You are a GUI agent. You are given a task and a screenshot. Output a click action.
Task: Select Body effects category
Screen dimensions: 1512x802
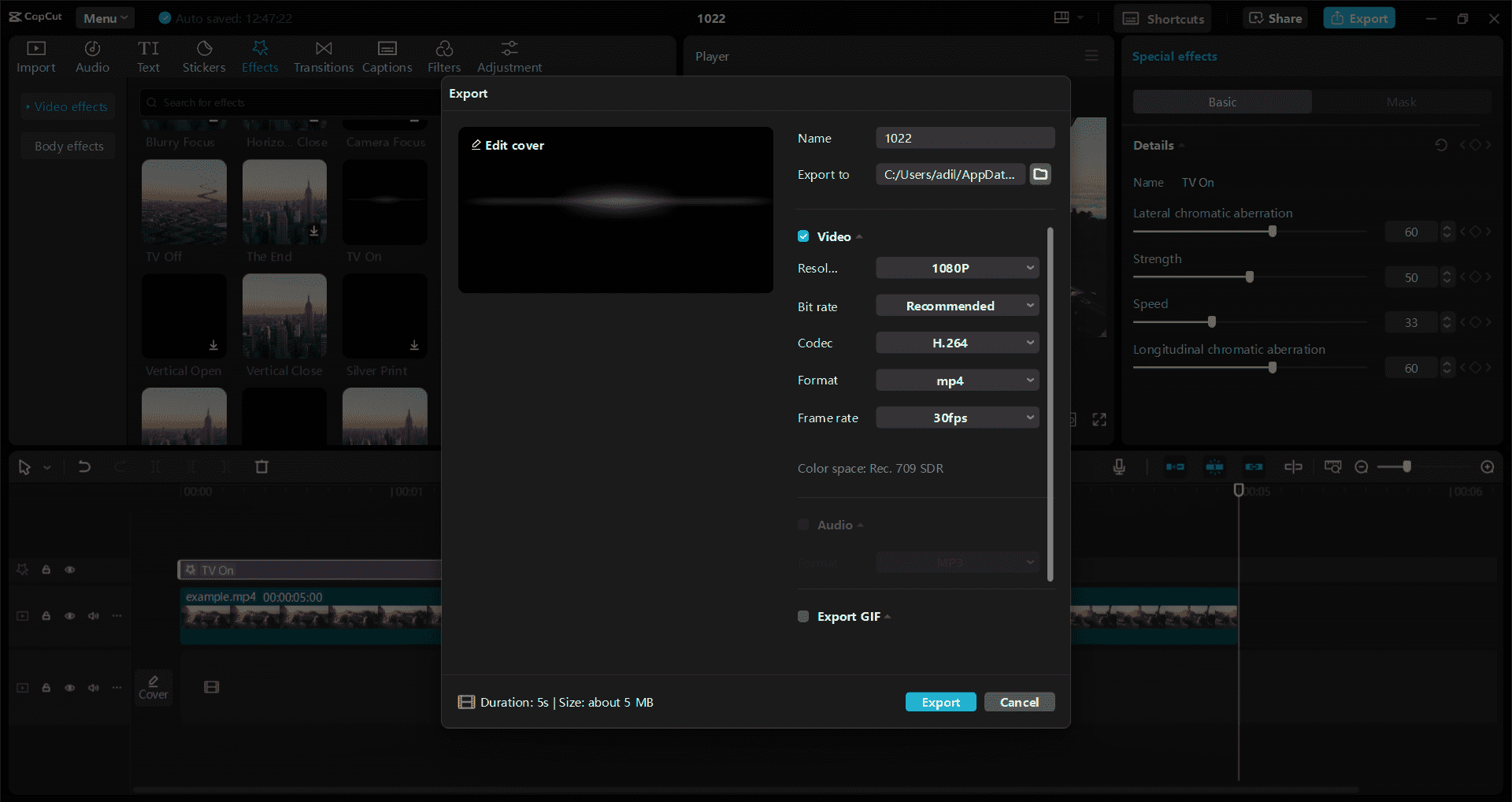point(69,146)
